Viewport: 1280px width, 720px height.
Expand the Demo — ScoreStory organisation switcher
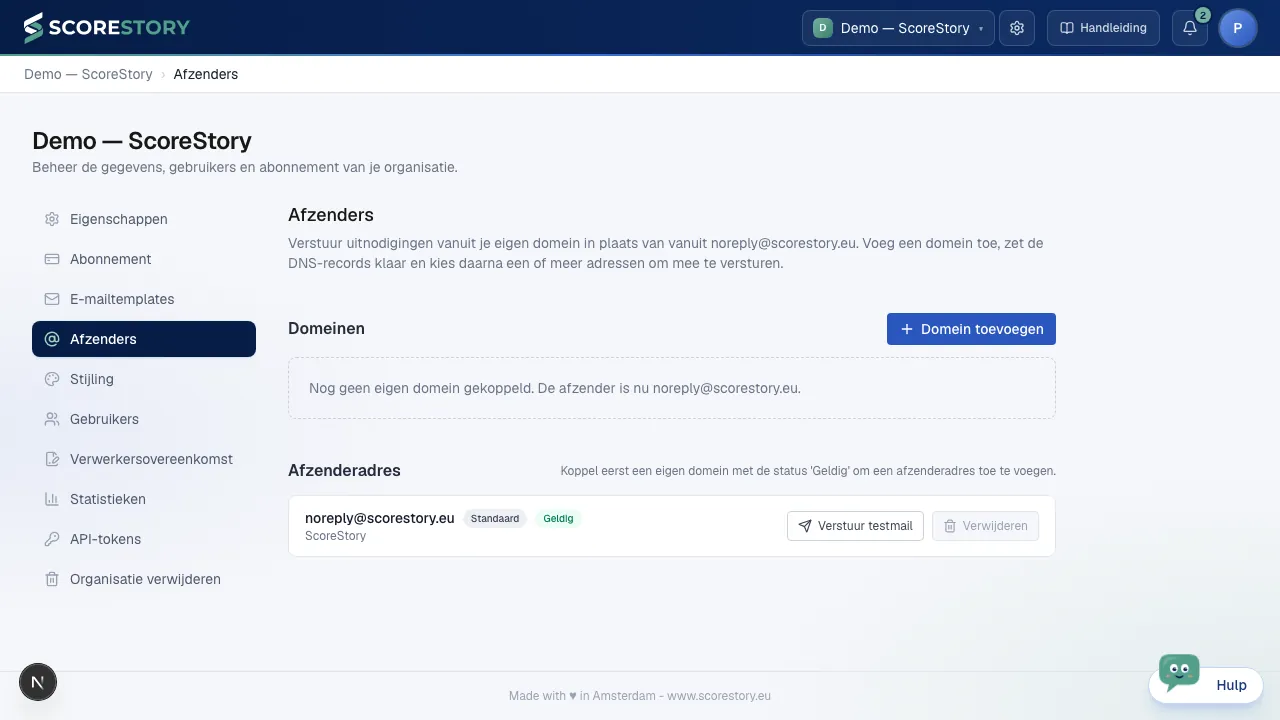tap(898, 28)
